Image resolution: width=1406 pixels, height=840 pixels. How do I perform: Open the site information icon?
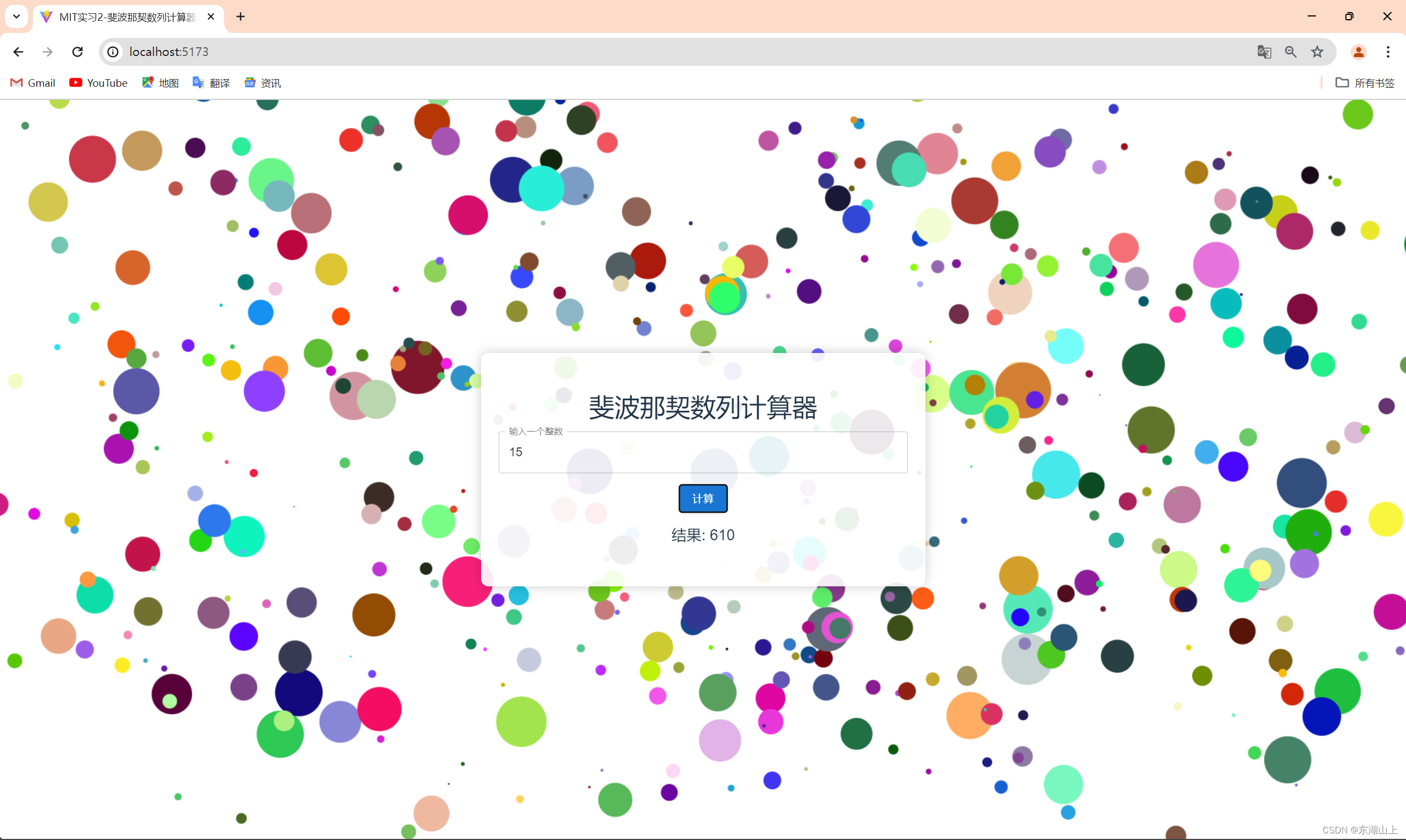tap(113, 52)
